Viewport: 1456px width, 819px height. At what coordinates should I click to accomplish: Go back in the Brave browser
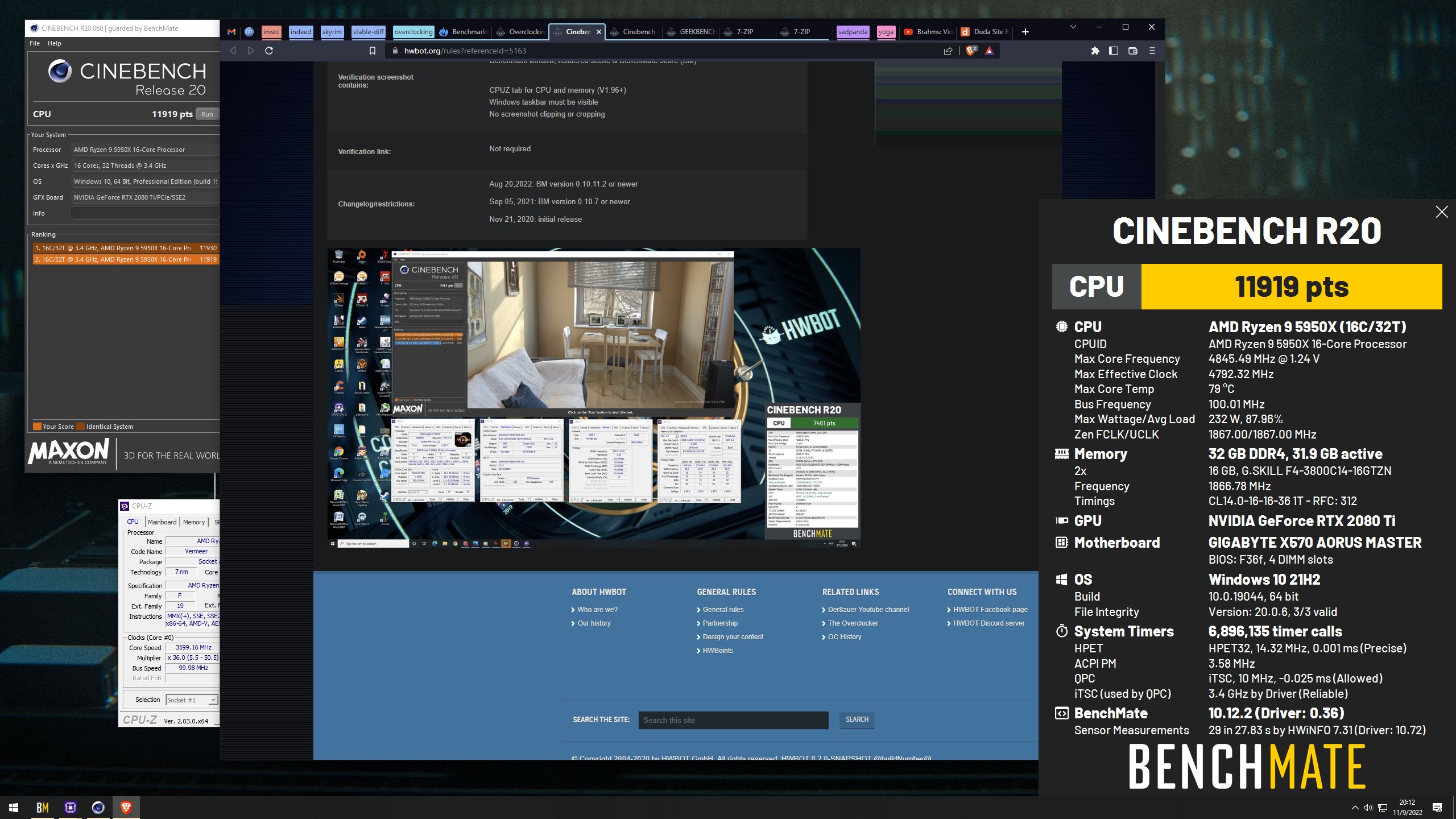coord(233,51)
